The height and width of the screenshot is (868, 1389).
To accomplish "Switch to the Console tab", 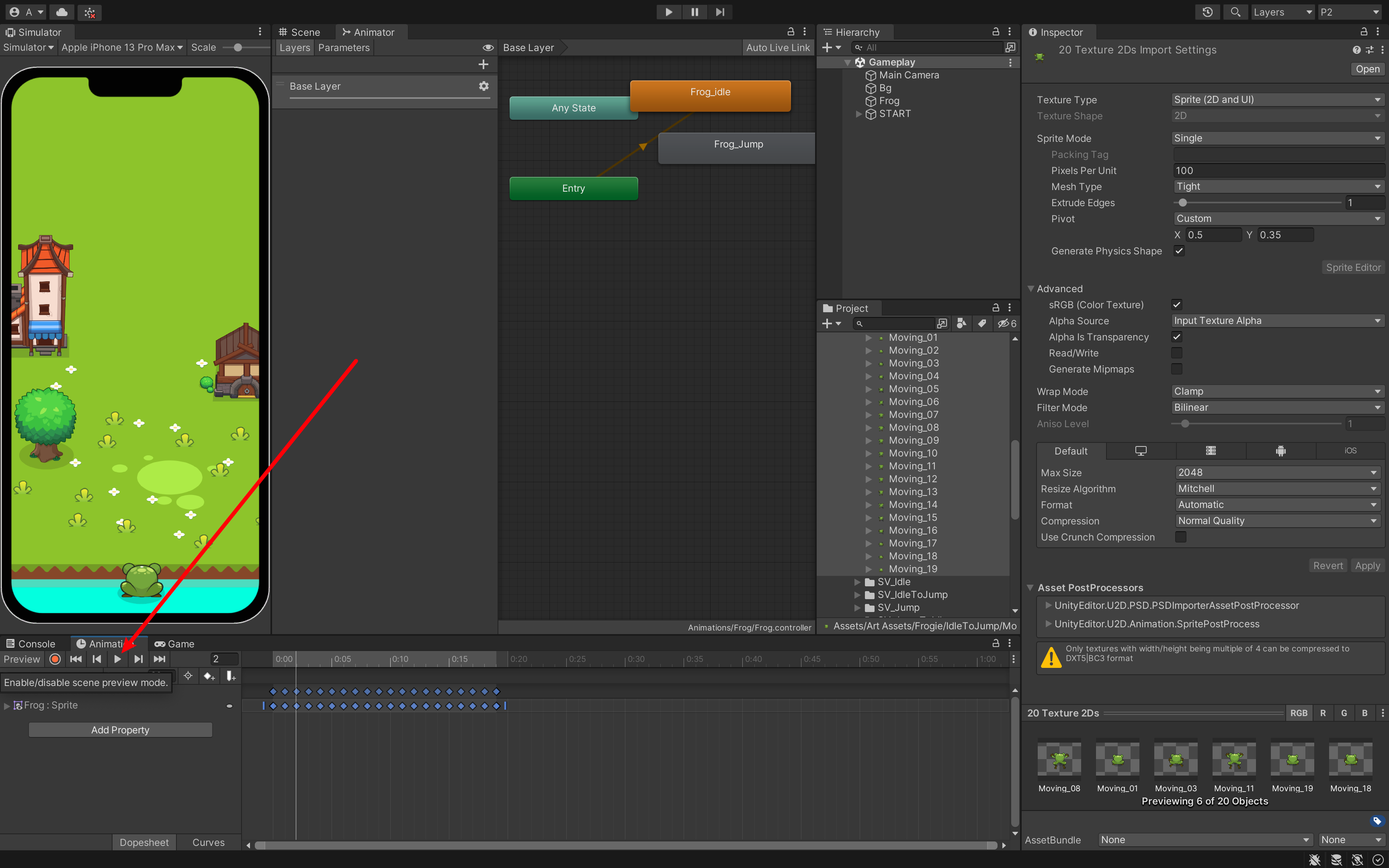I will [x=31, y=644].
